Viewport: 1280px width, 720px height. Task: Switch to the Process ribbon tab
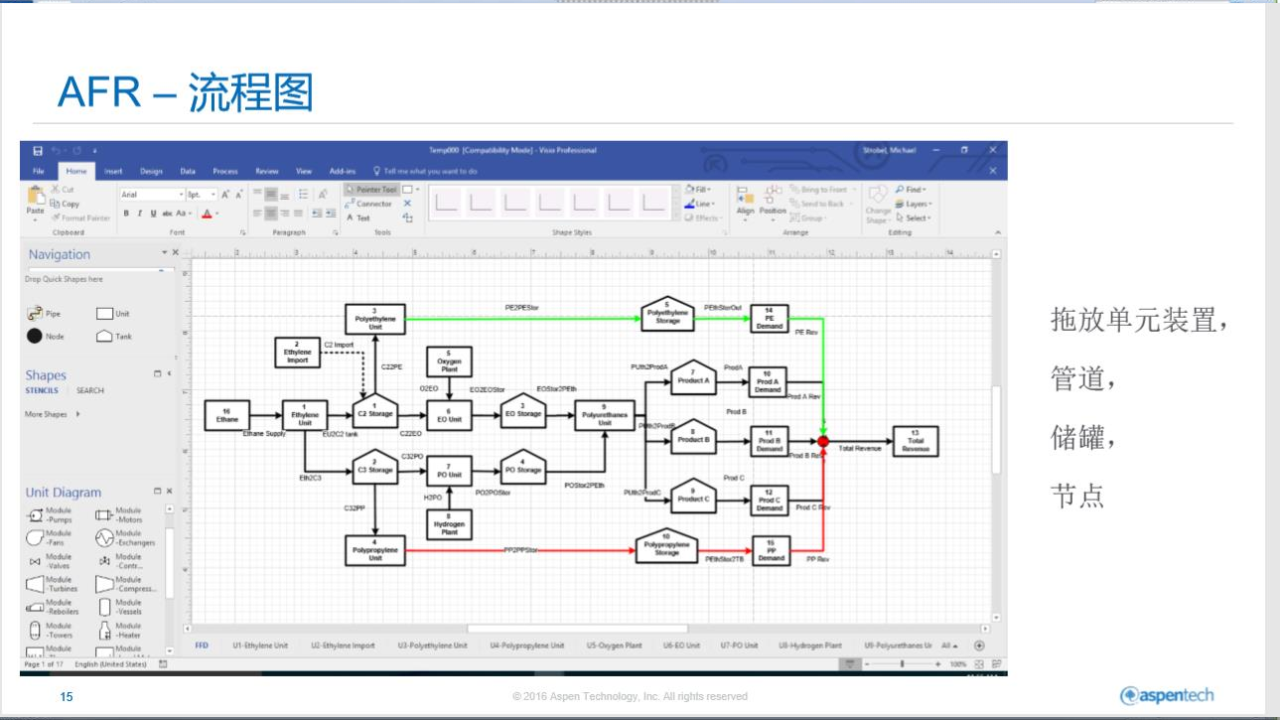tap(225, 171)
